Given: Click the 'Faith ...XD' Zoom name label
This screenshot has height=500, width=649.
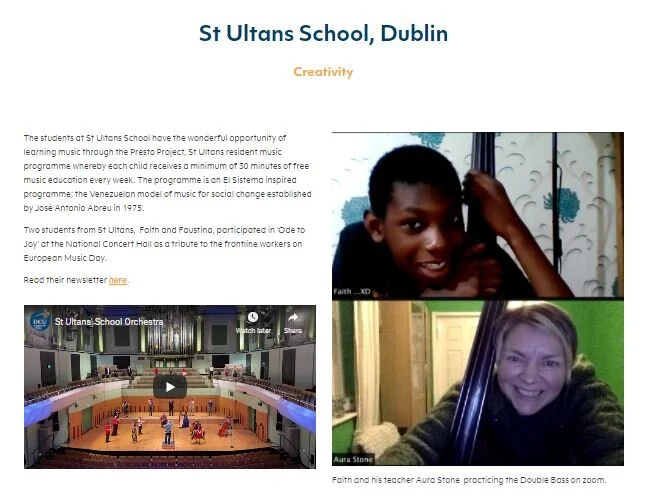Looking at the screenshot, I should pyautogui.click(x=352, y=291).
